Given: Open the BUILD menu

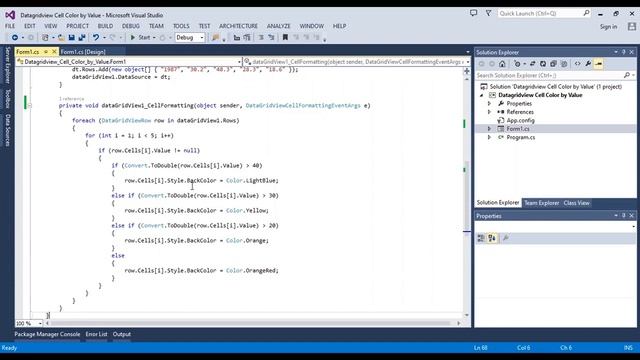Looking at the screenshot, I should [x=105, y=26].
